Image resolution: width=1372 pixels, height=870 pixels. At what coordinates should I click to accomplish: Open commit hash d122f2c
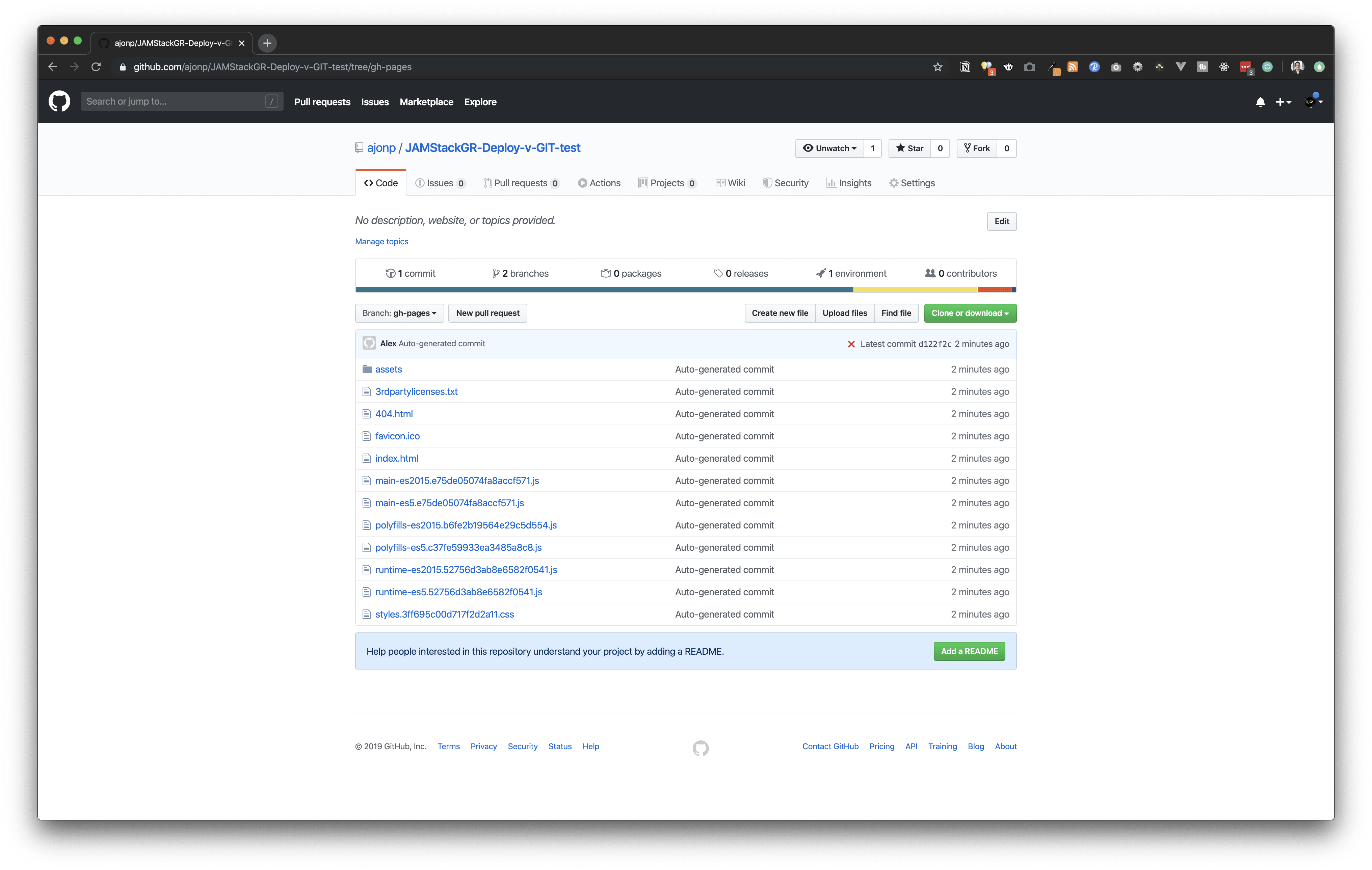click(x=935, y=344)
